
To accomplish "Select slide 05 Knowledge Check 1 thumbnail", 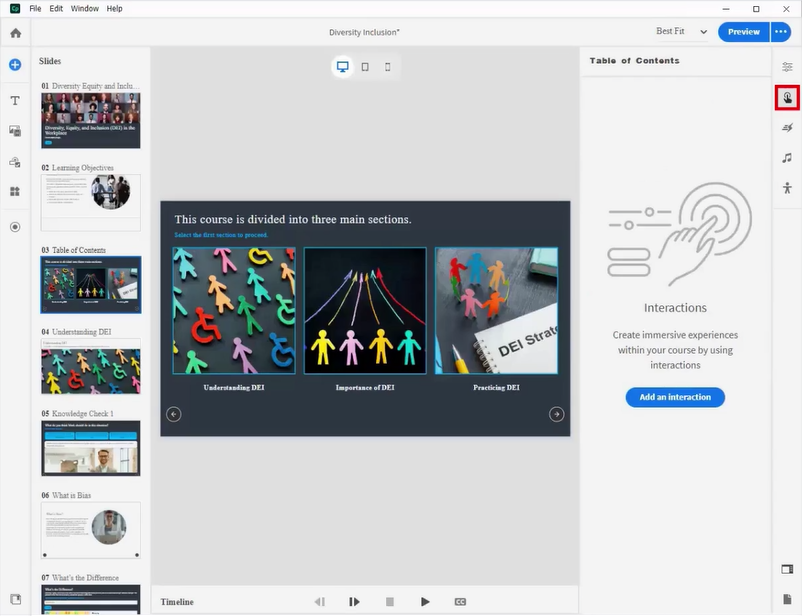I will [x=91, y=448].
